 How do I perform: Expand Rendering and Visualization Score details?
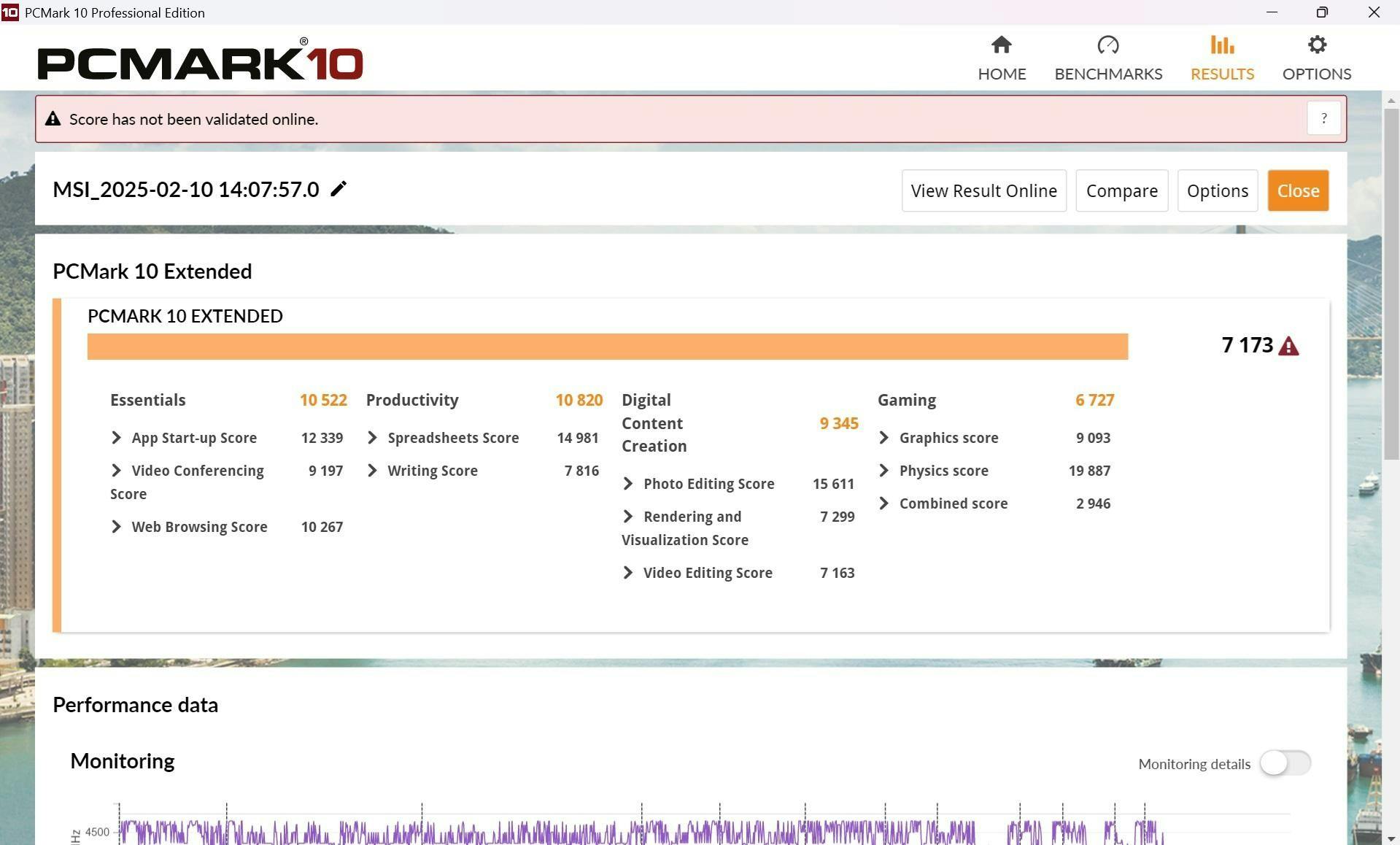(628, 517)
